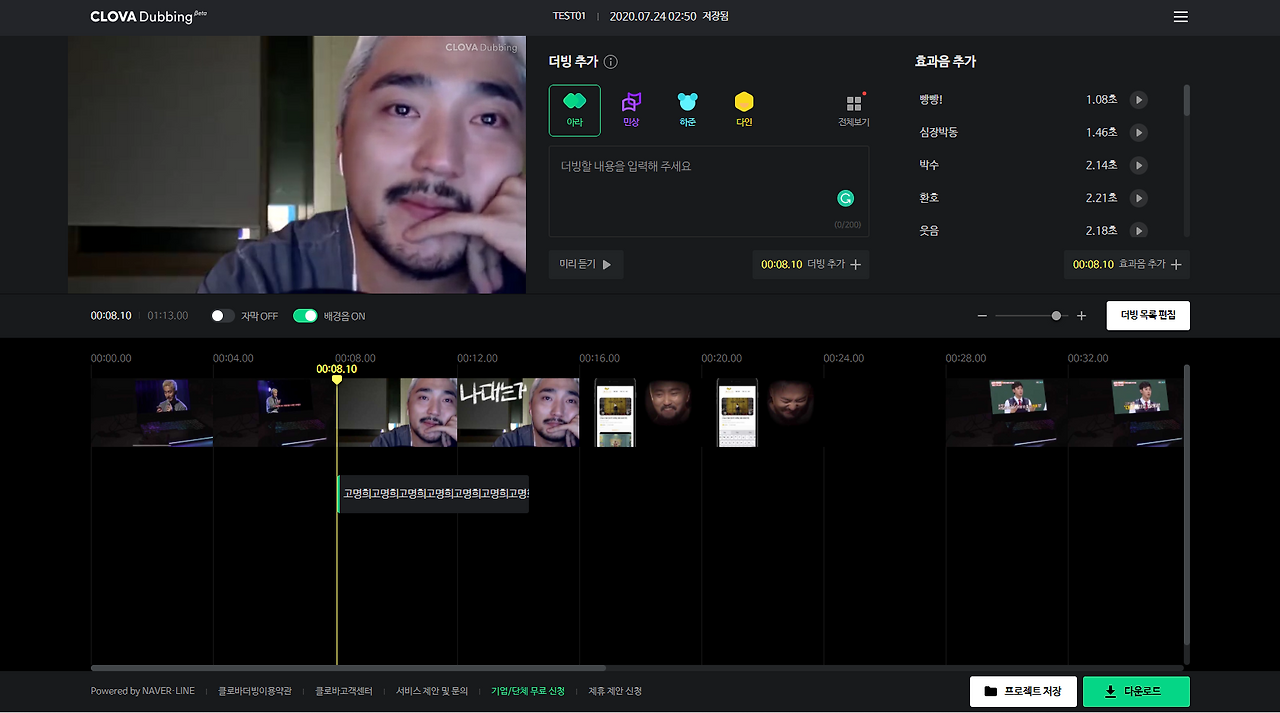
Task: Click 효과음 추가 add button
Action: pos(1127,264)
